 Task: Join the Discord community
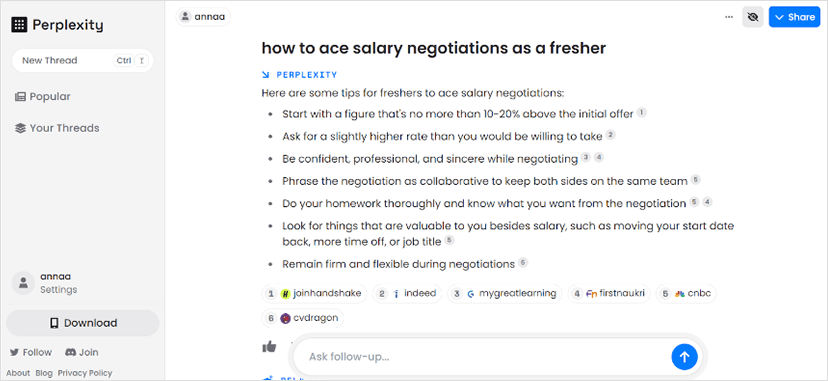point(82,353)
